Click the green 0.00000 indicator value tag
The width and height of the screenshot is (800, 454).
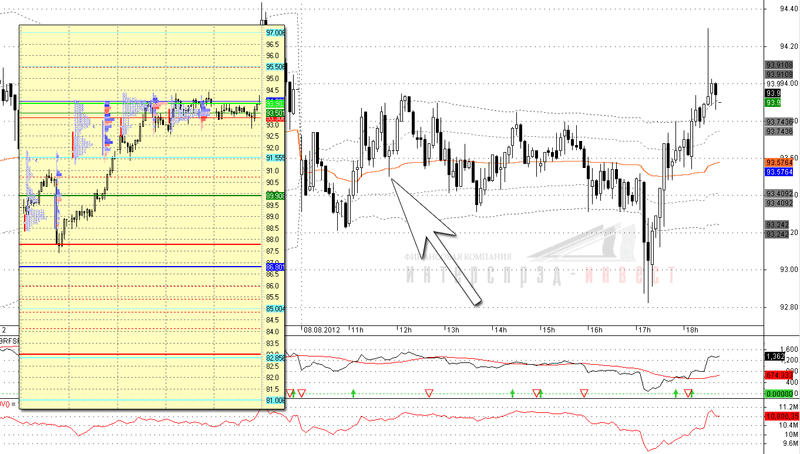[x=779, y=393]
